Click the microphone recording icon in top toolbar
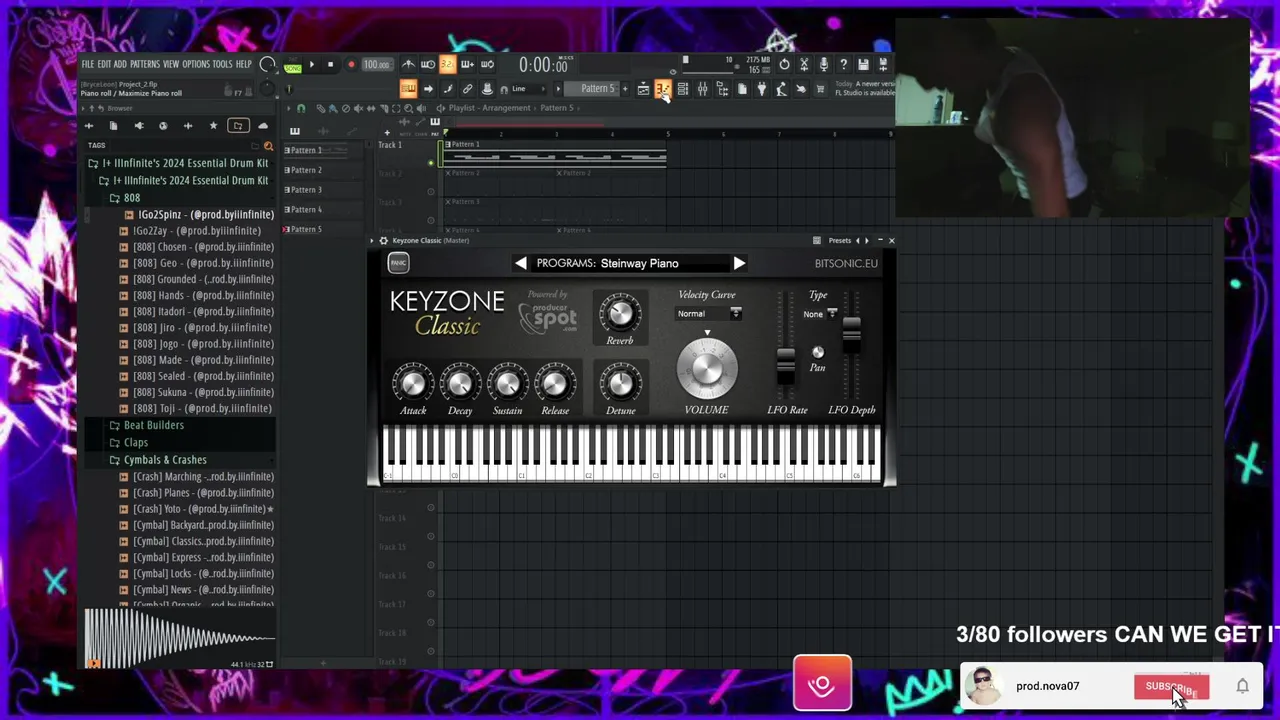 pos(824,64)
